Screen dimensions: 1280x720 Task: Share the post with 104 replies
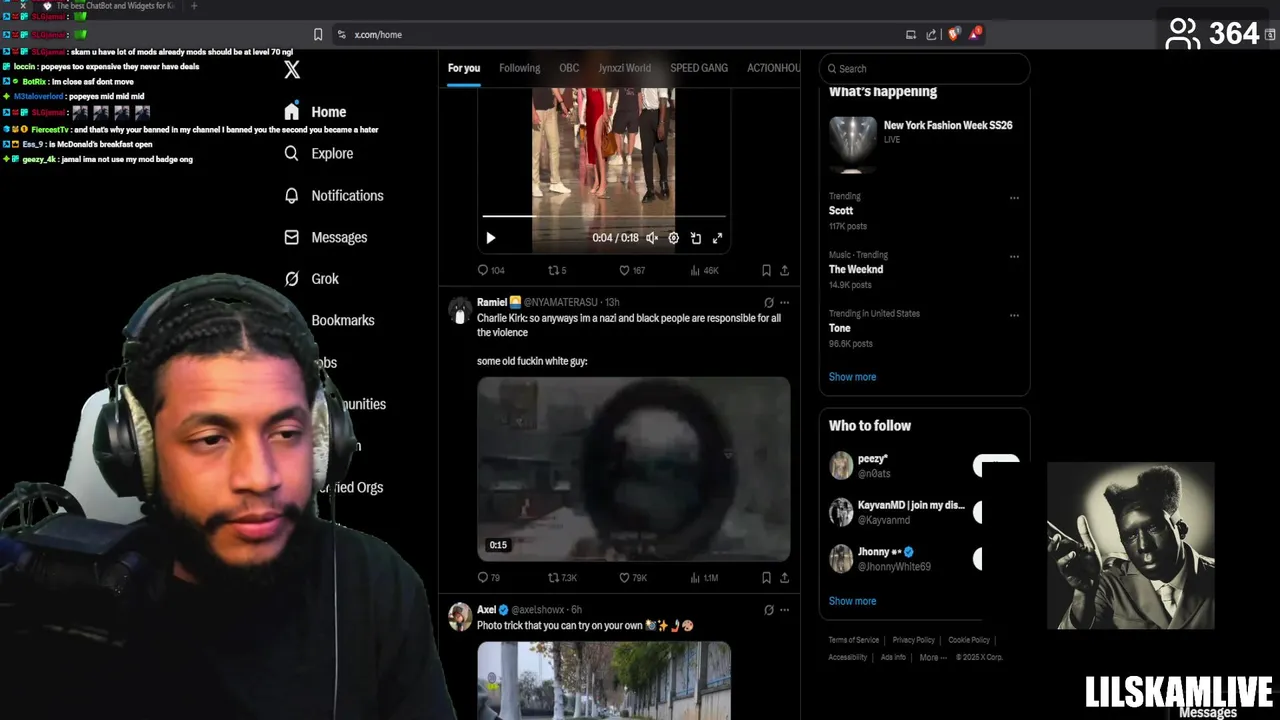click(x=784, y=270)
